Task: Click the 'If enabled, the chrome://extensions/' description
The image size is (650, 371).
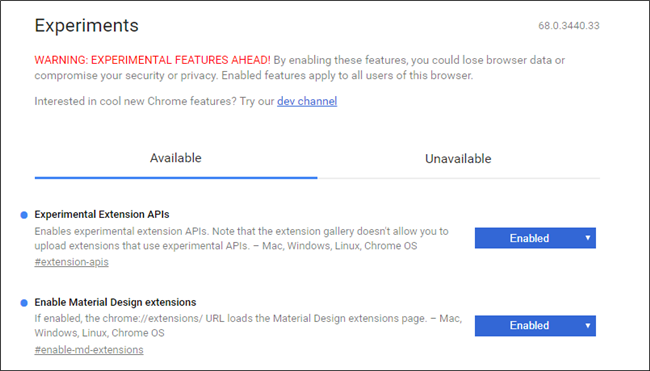Action: [248, 325]
